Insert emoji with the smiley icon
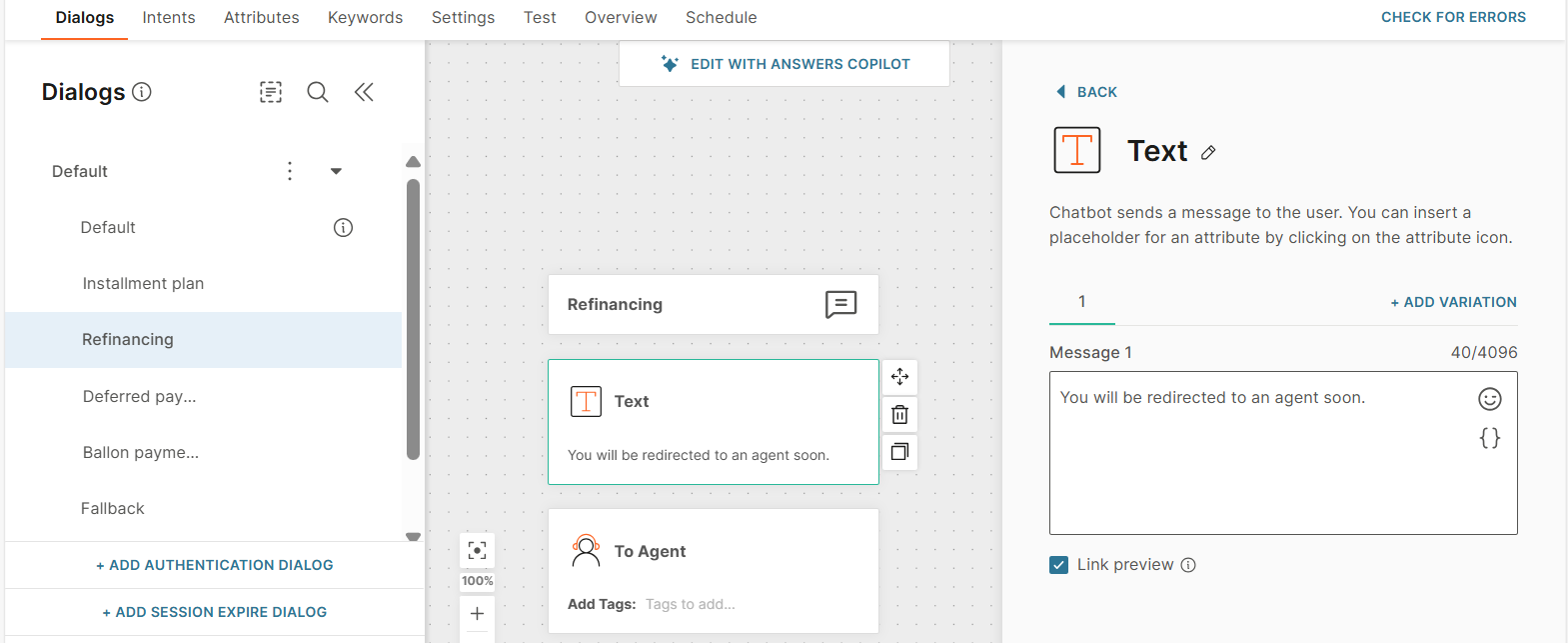This screenshot has width=1568, height=643. [x=1490, y=399]
